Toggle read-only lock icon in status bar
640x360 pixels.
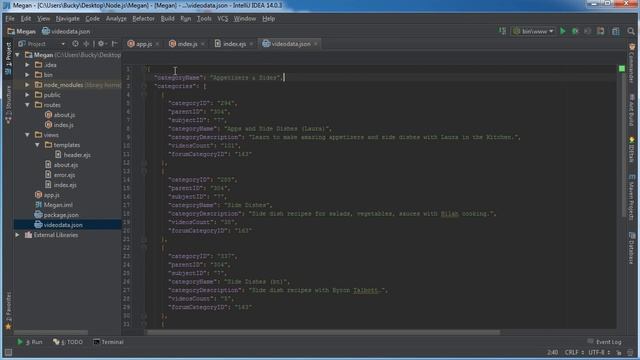coord(619,352)
